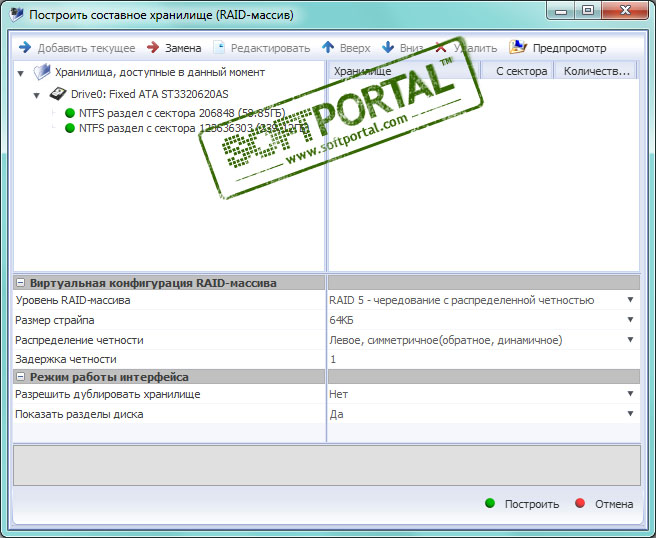Click the Левое, симметричное parity value

pyautogui.click(x=446, y=340)
